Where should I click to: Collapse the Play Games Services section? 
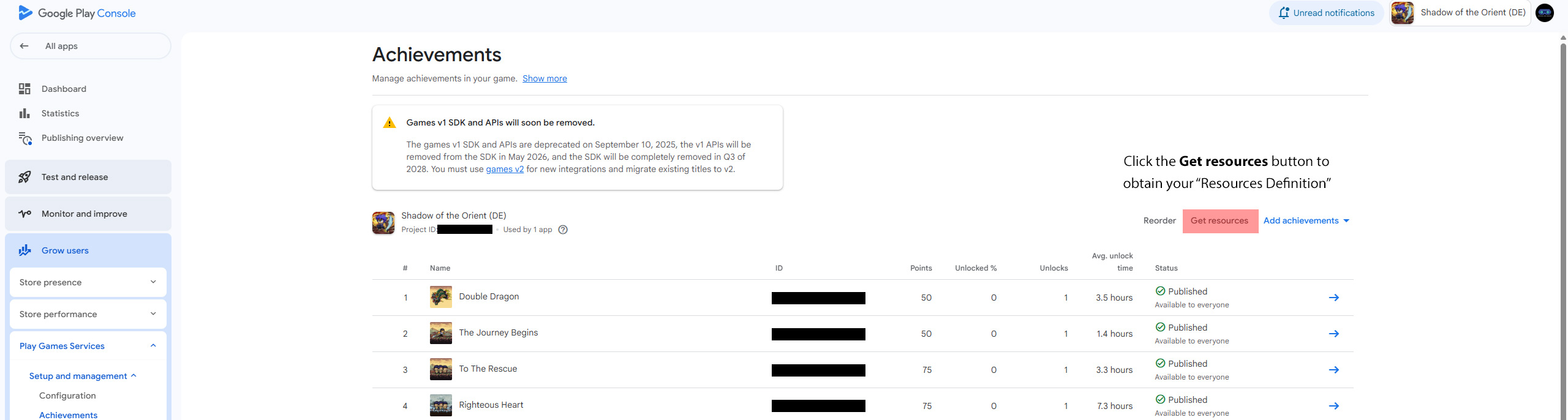coord(153,346)
